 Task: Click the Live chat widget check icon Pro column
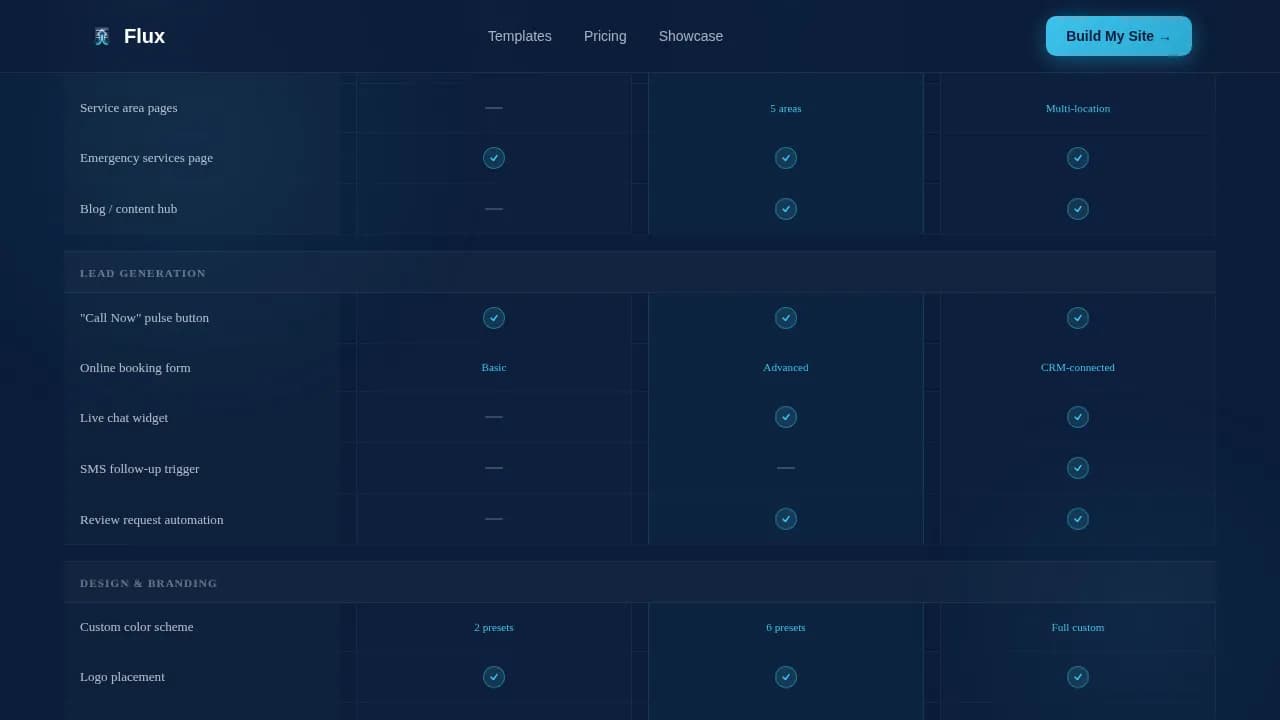(786, 417)
